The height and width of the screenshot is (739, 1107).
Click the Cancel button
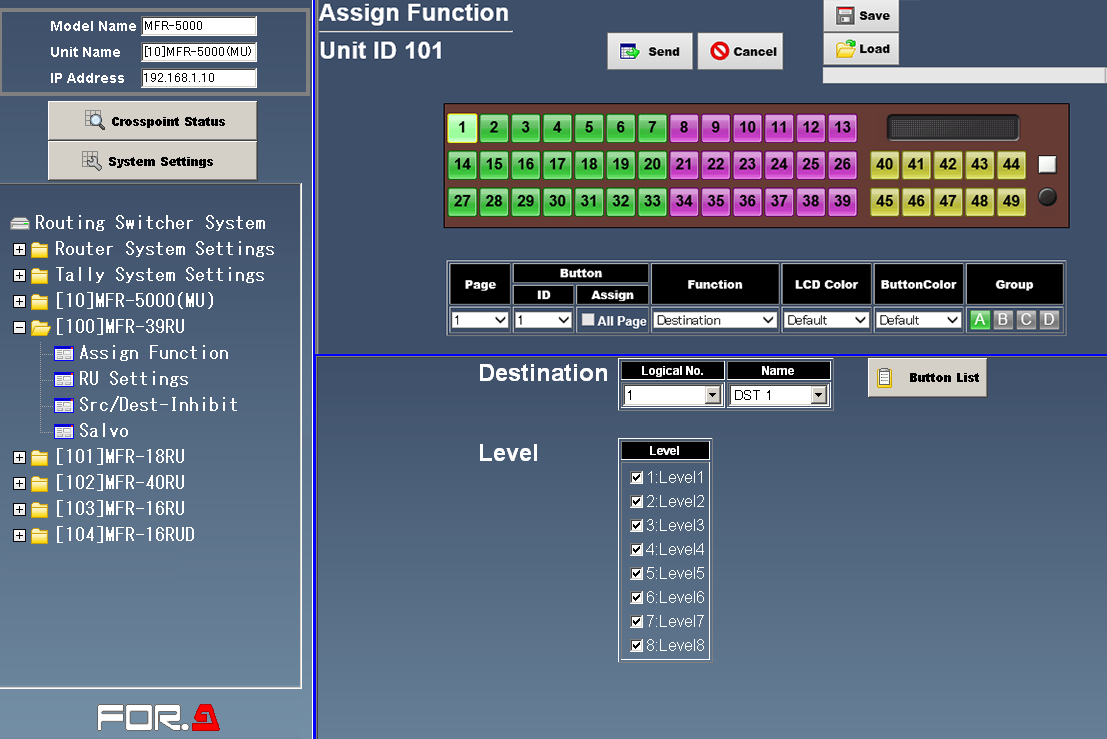coord(741,52)
